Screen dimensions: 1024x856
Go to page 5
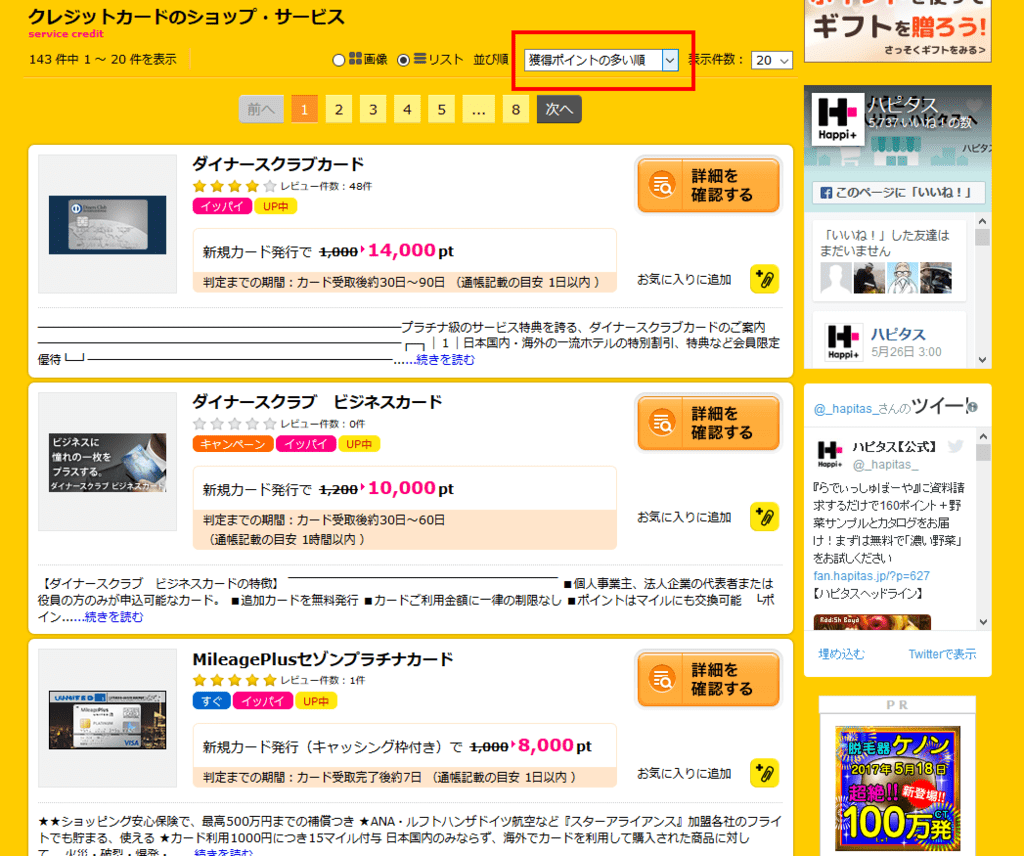coord(441,109)
